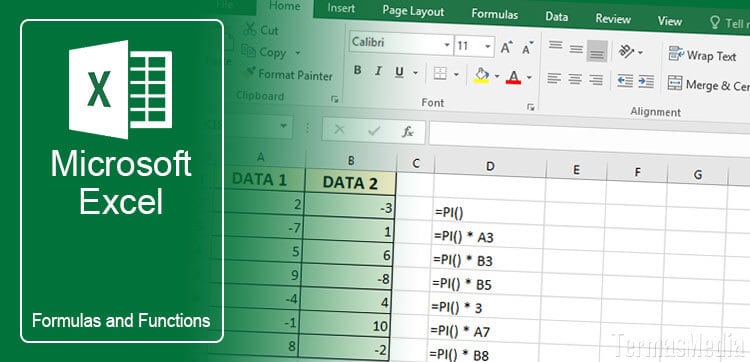The height and width of the screenshot is (362, 750).
Task: Select Bottom Align icon
Action: (596, 52)
